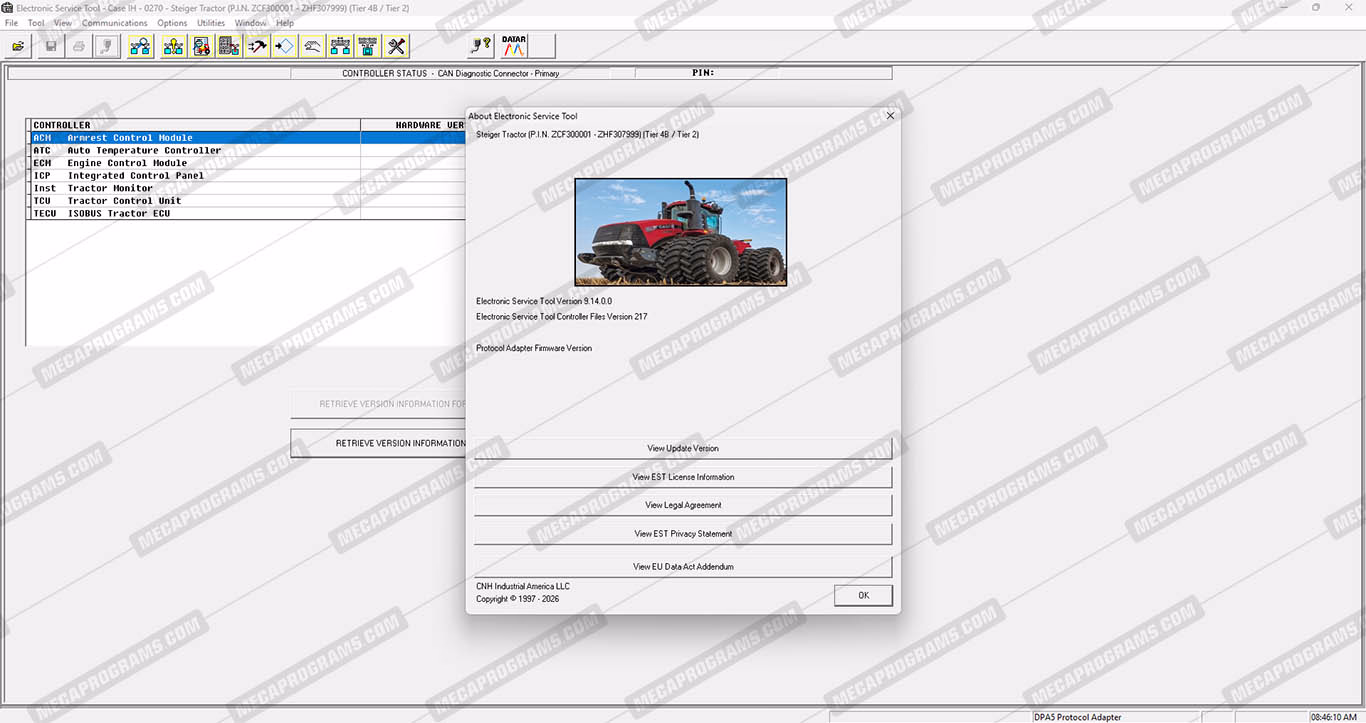Screen dimensions: 1366x723
Task: Click the HARDWARE VER column header
Action: [x=413, y=125]
